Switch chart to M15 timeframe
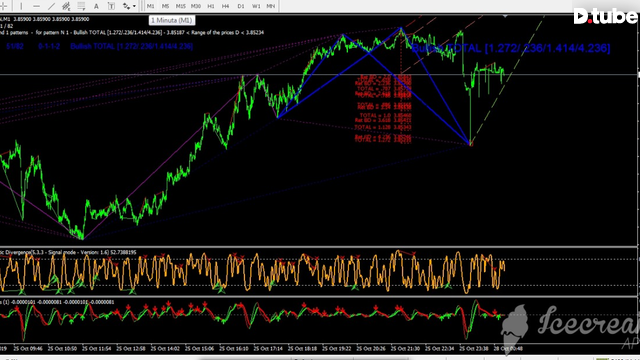640x360 pixels. [x=180, y=6]
